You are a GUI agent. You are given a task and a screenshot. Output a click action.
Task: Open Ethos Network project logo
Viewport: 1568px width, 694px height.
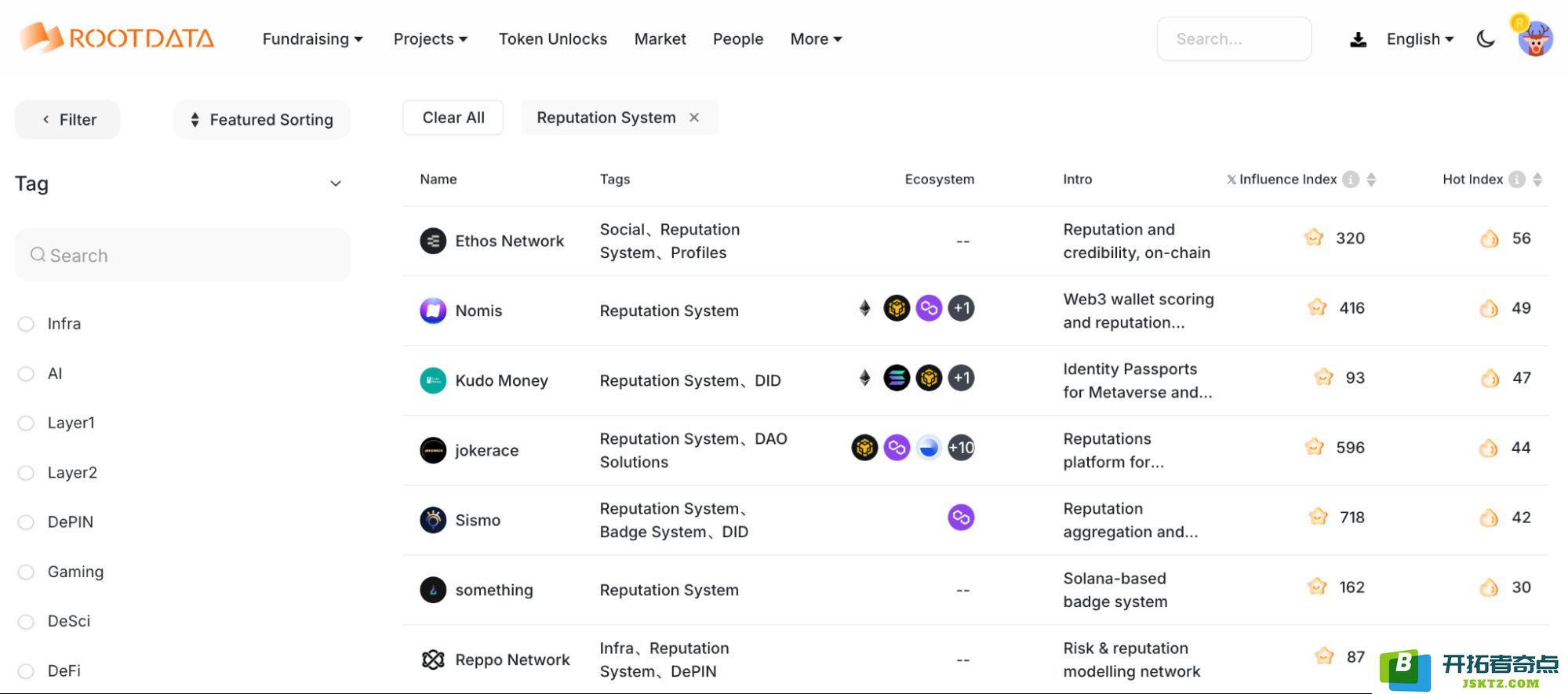pos(433,241)
